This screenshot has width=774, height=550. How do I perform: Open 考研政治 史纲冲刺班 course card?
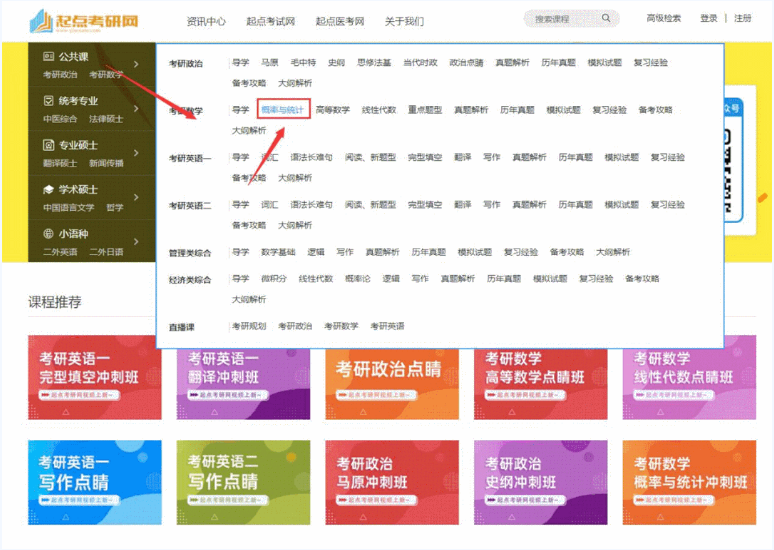click(x=541, y=482)
